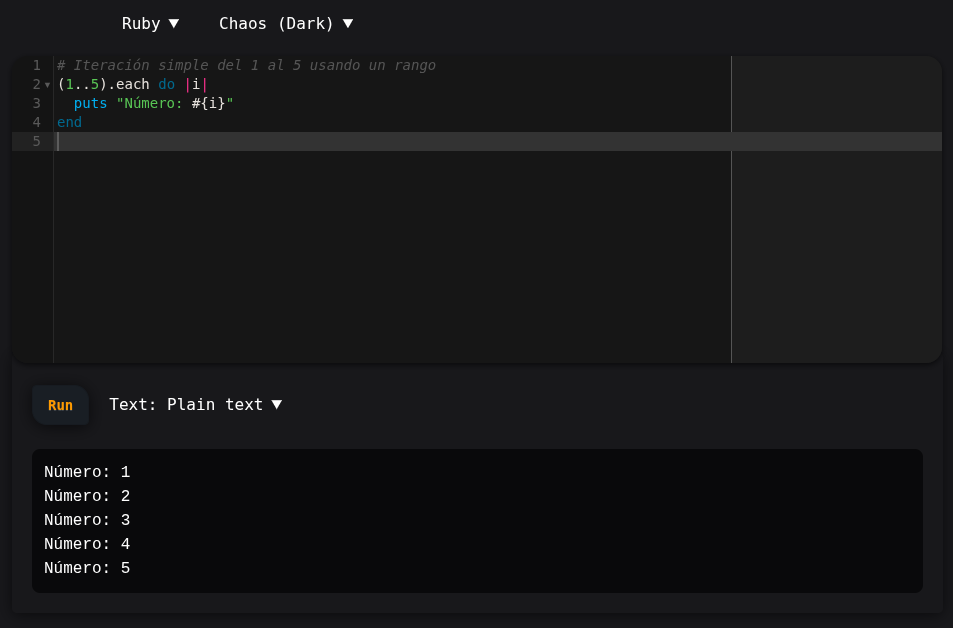953x628 pixels.
Task: Click the "end" keyword on line 4
Action: [x=69, y=122]
